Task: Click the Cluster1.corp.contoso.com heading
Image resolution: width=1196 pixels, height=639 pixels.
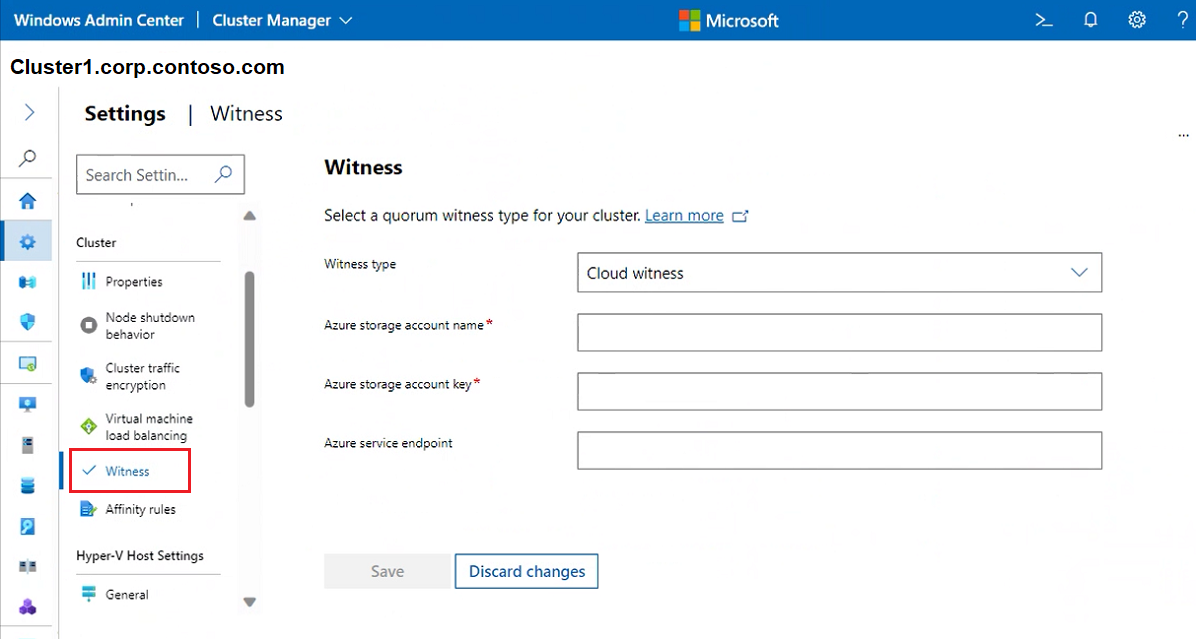Action: pos(147,67)
